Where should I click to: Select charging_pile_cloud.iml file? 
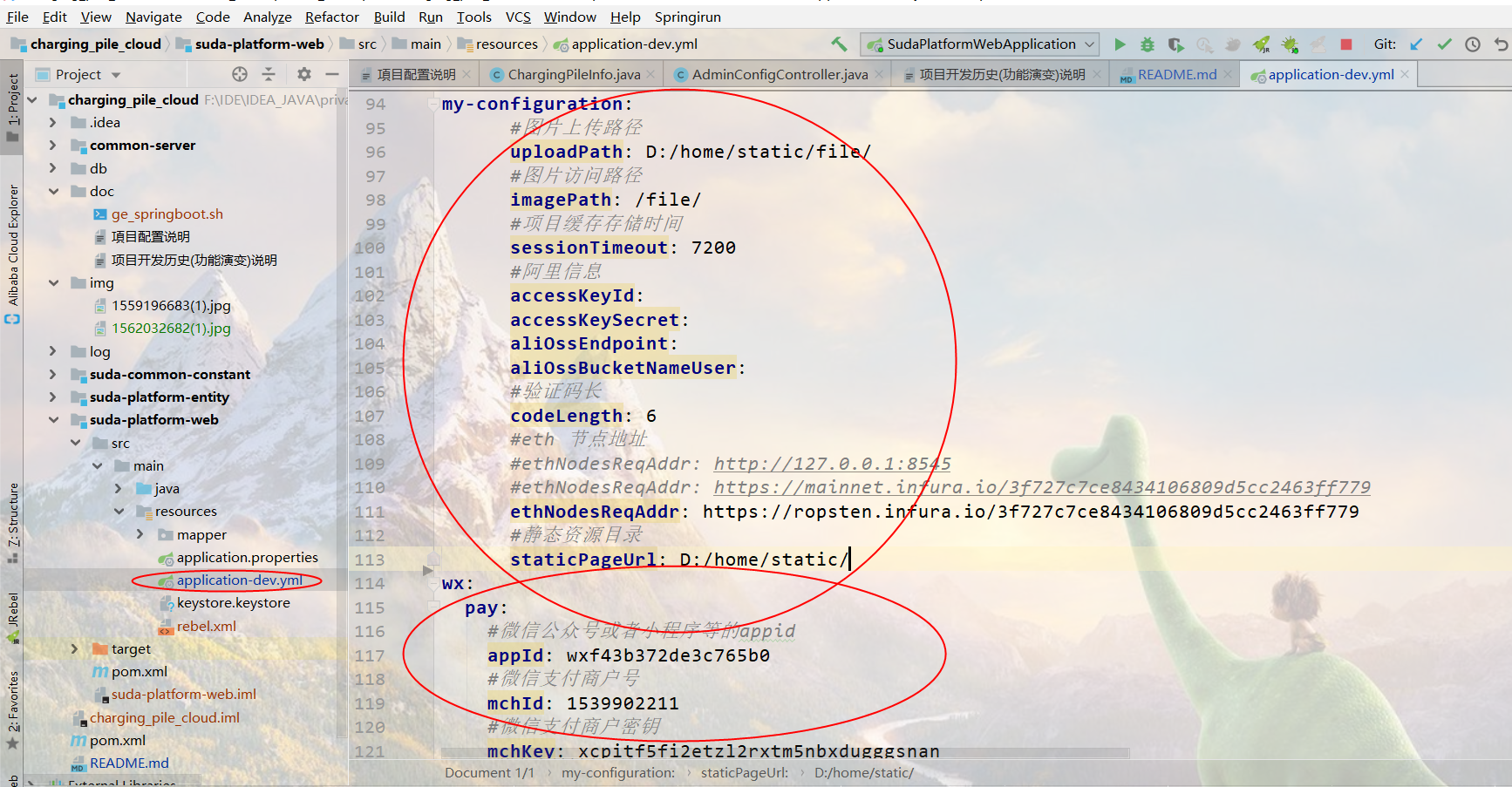click(164, 718)
